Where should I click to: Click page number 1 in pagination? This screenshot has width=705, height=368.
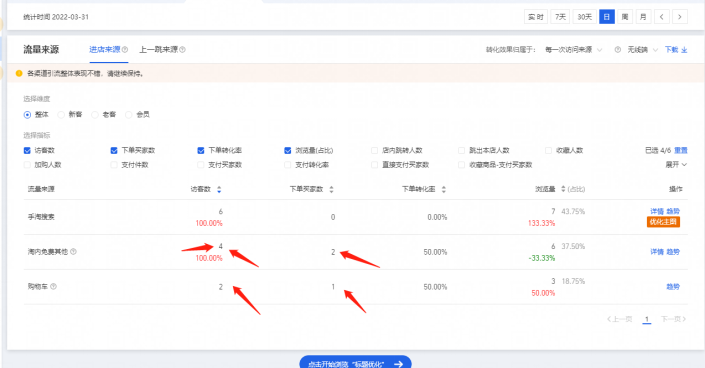tap(647, 319)
